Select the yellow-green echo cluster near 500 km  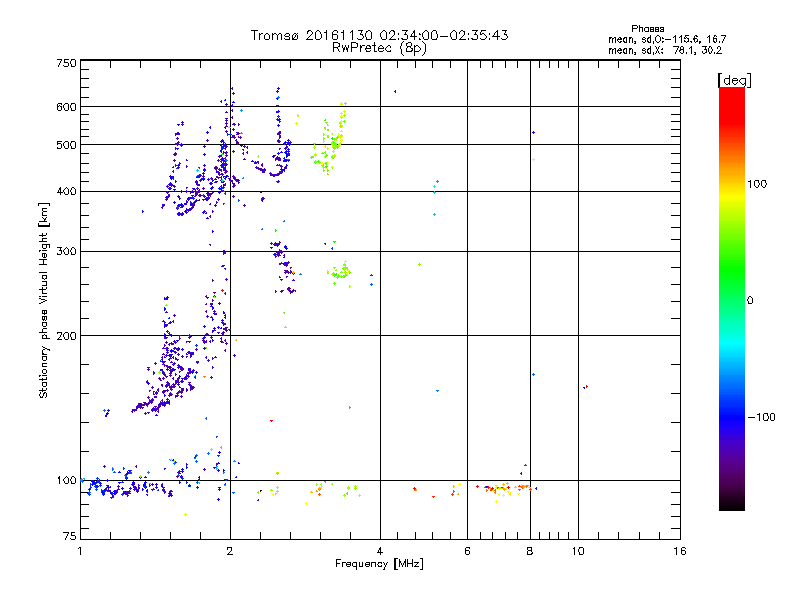click(331, 138)
